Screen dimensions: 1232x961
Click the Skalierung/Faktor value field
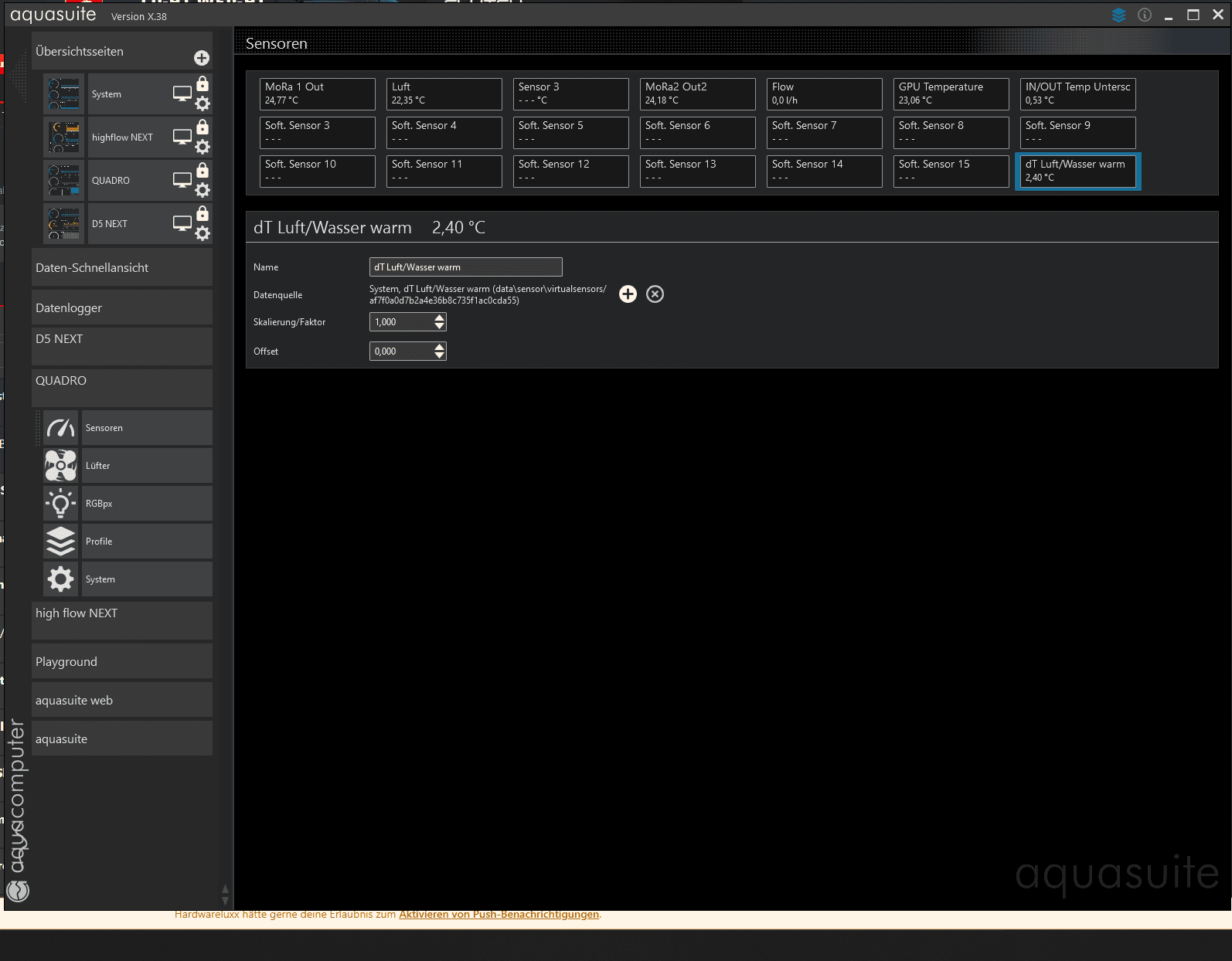[x=402, y=322]
